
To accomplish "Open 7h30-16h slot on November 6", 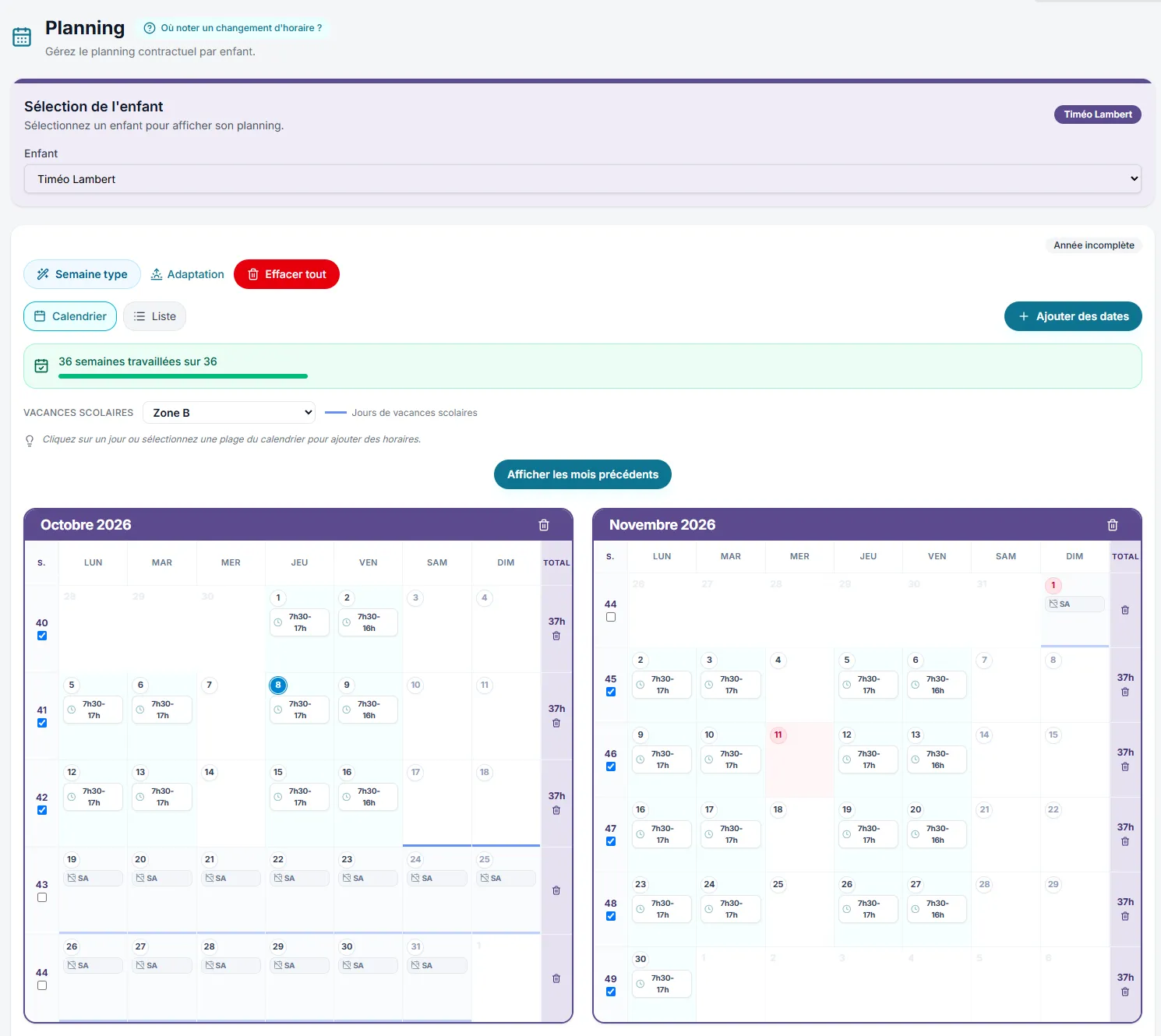I will [x=937, y=685].
